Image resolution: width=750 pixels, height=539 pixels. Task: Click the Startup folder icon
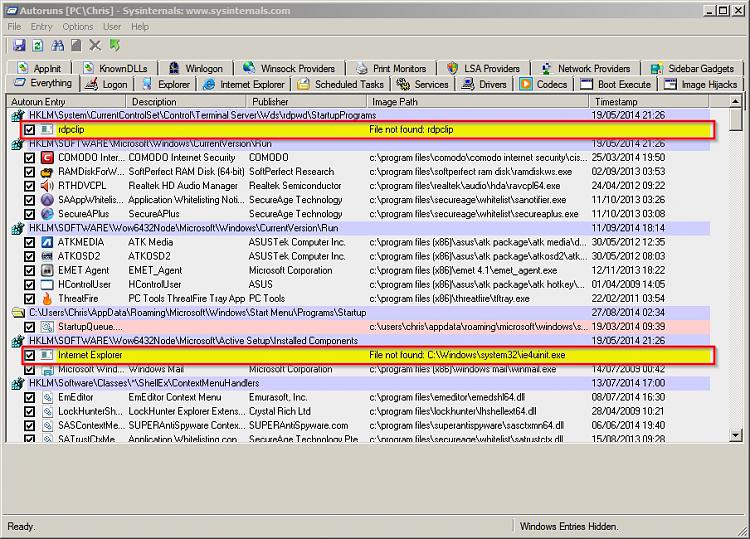tap(18, 313)
